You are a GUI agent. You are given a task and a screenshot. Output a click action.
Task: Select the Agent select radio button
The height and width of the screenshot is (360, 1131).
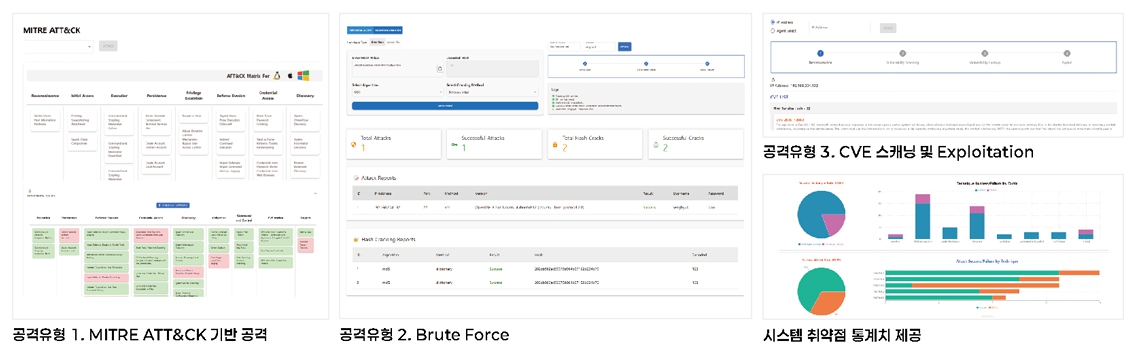(773, 30)
